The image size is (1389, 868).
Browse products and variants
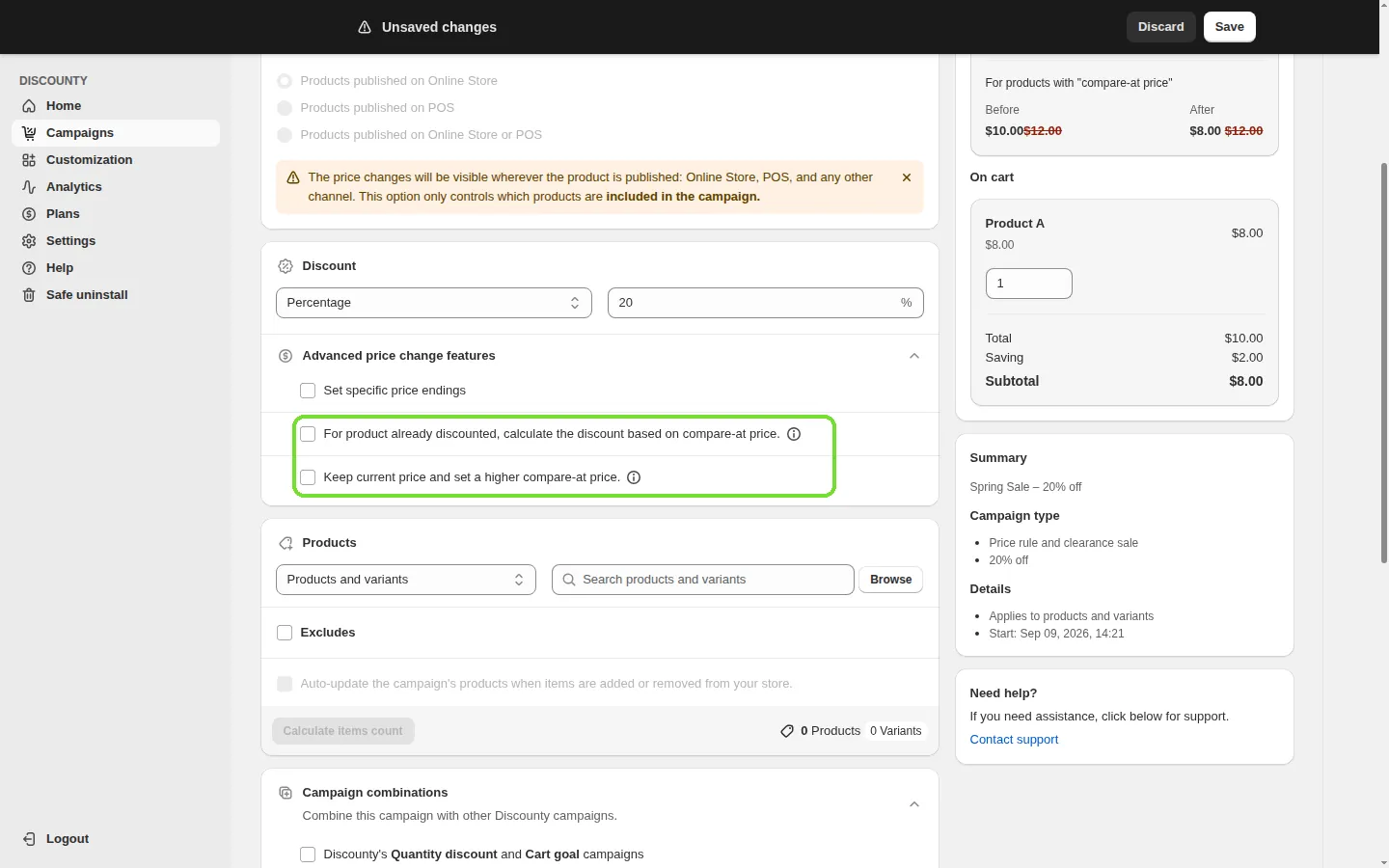coord(891,580)
